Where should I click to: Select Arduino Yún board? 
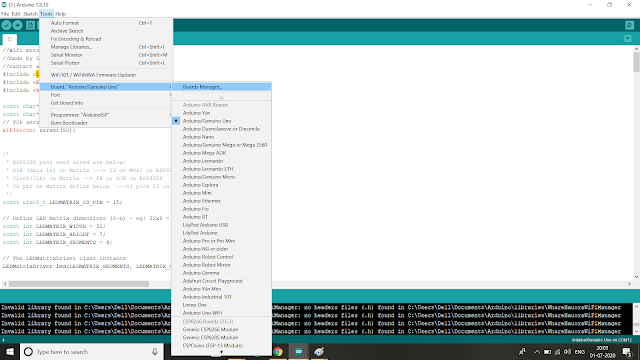[222, 113]
